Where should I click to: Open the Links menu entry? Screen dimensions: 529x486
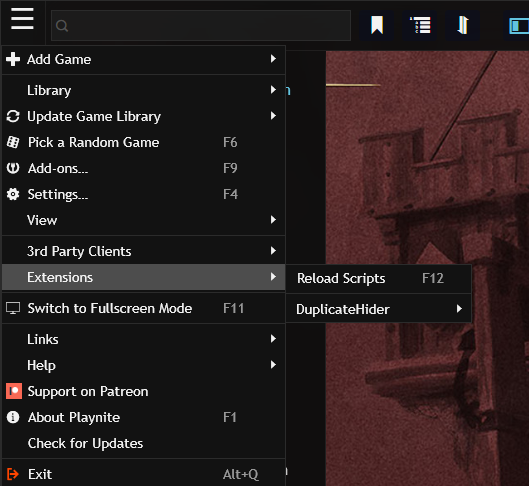pyautogui.click(x=144, y=339)
